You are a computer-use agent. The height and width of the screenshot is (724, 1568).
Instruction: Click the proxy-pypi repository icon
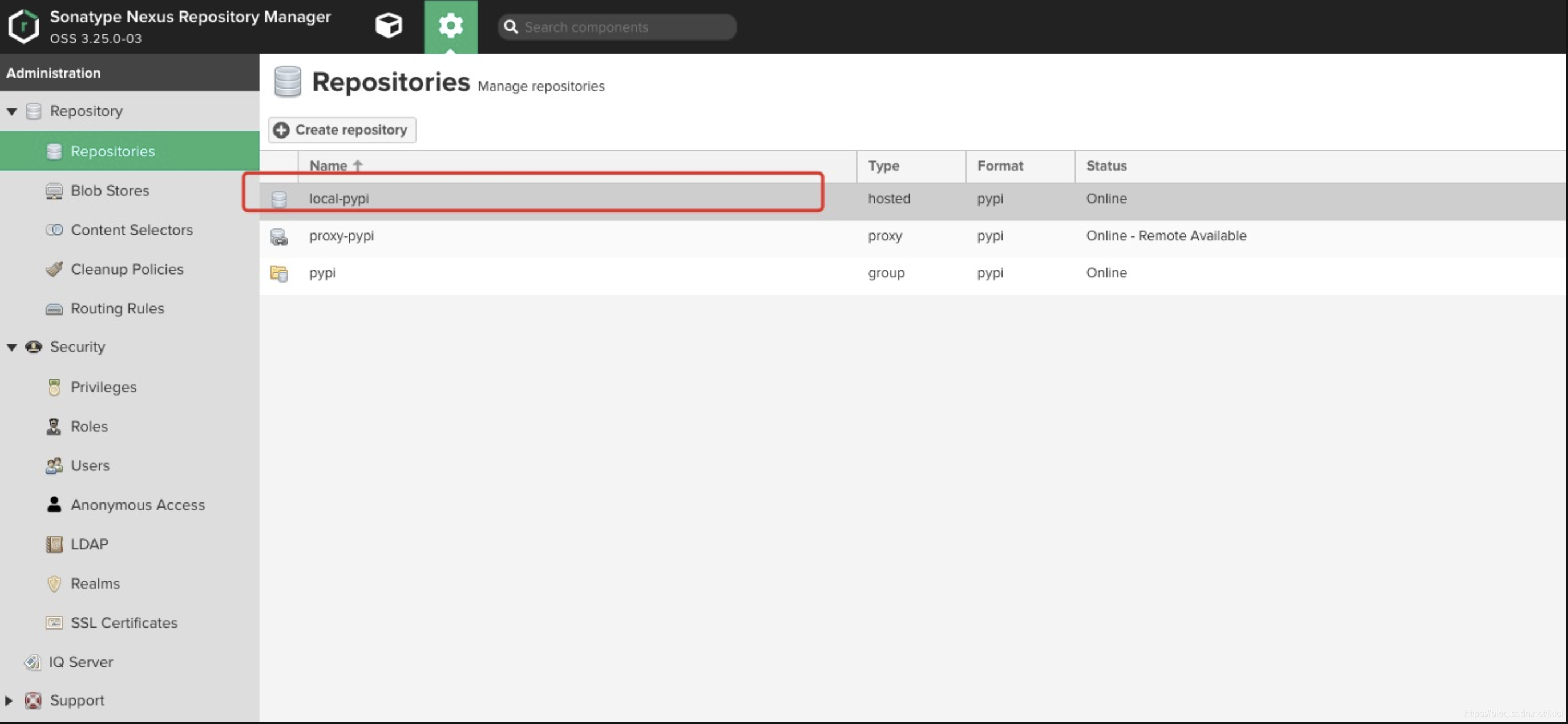279,236
